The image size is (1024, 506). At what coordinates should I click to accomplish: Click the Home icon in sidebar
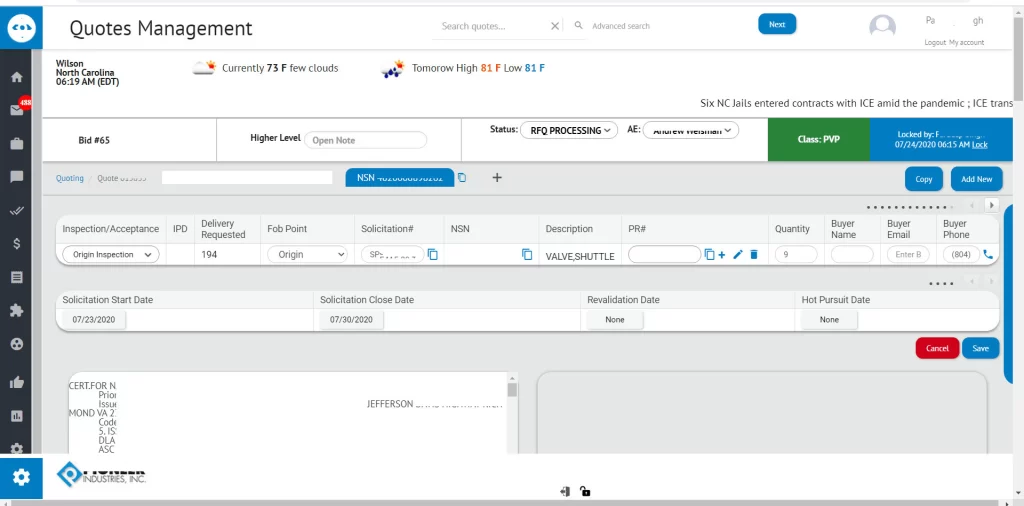(x=17, y=77)
